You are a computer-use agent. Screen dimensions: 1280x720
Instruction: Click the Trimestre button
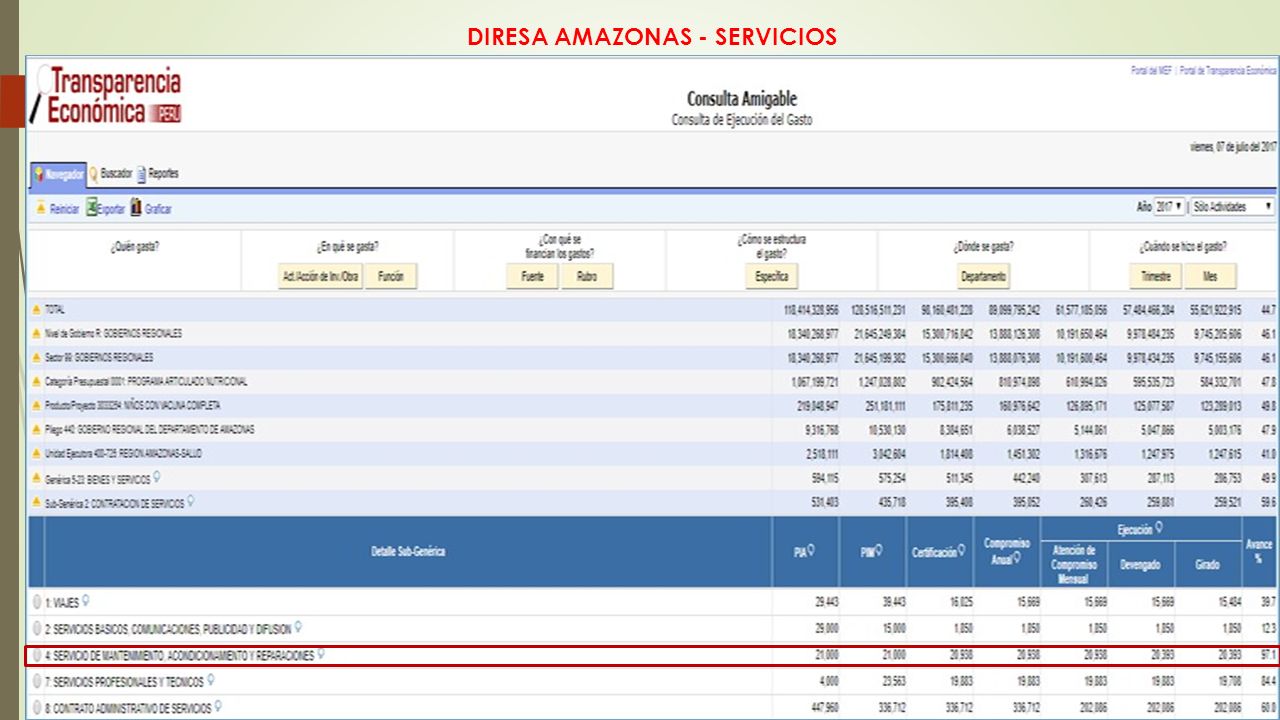tap(1155, 276)
